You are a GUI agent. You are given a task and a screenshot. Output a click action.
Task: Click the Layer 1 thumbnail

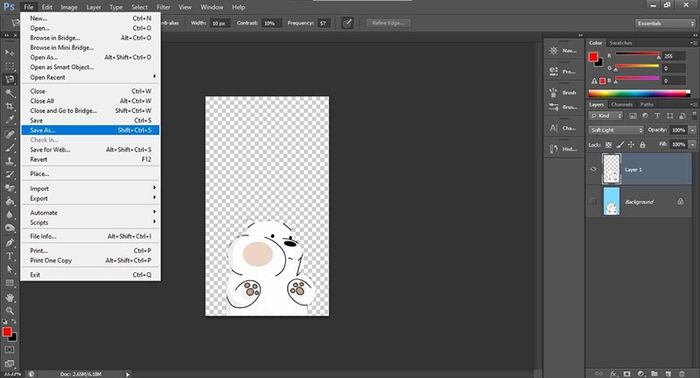tap(611, 169)
